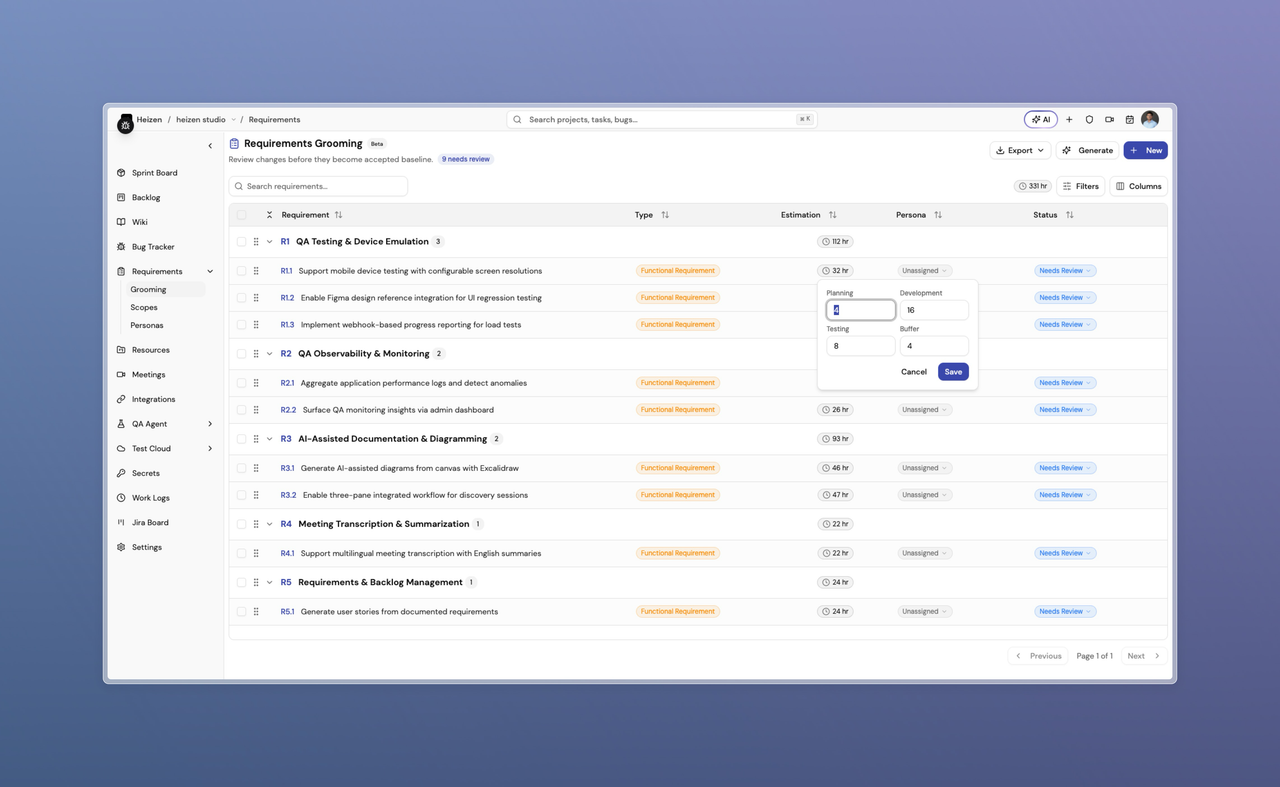Open the Meetings camera icon in sidebar
Screen dimensions: 1280x787
click(x=121, y=375)
